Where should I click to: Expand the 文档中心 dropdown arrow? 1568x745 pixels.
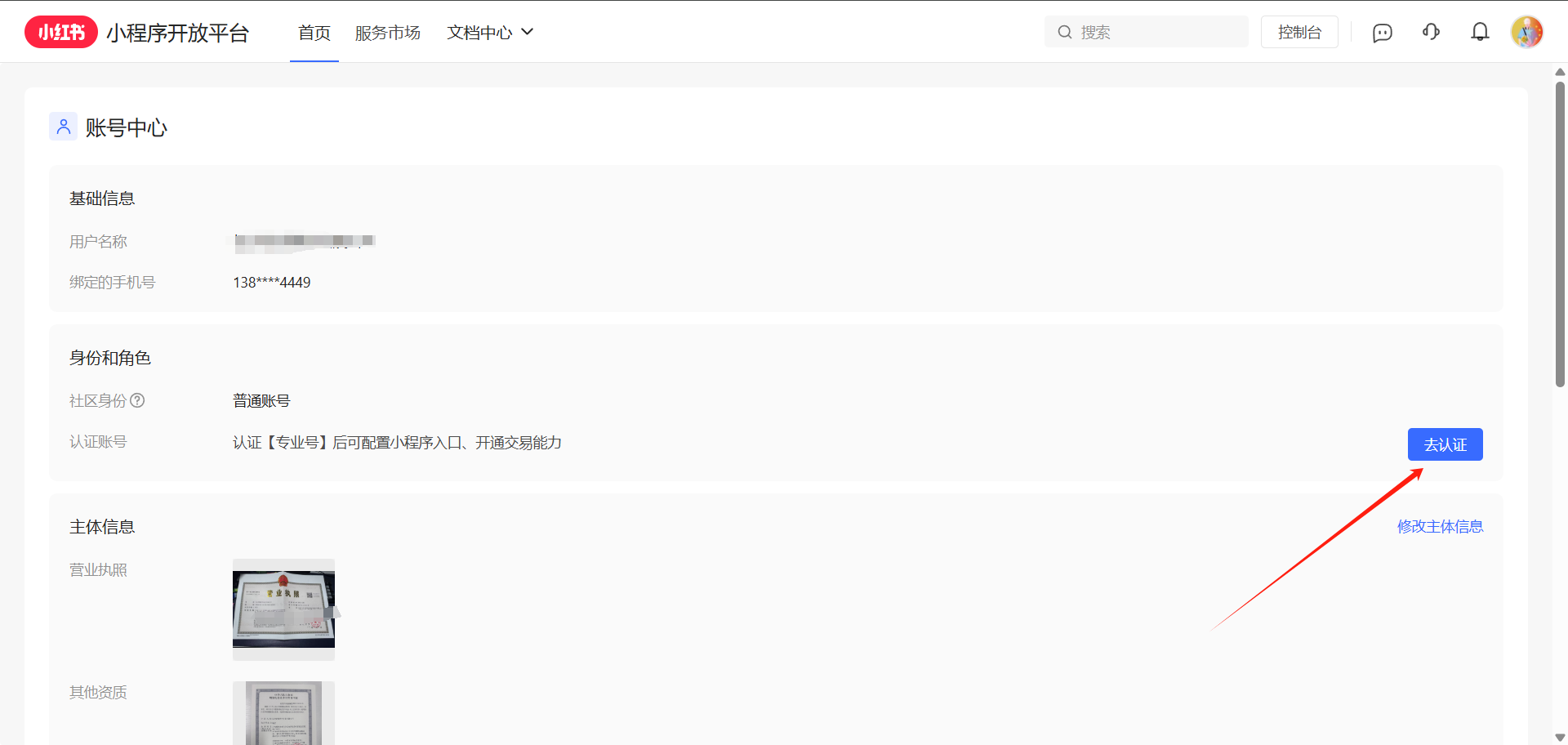[528, 32]
